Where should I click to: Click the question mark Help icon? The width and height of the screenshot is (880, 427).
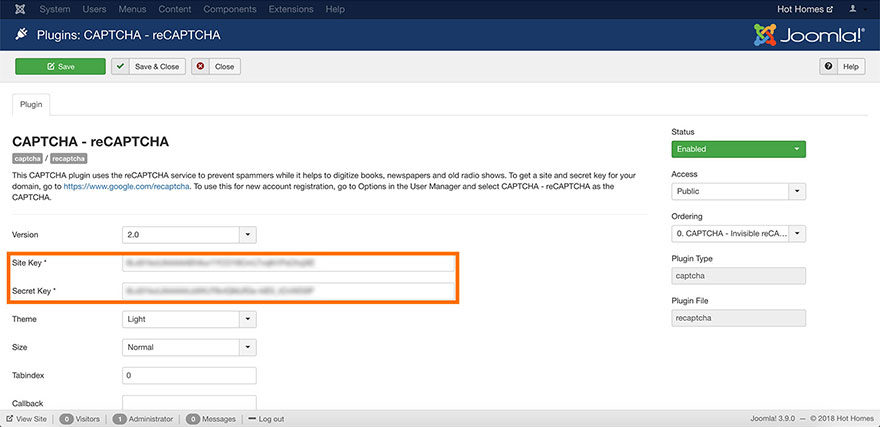(828, 66)
